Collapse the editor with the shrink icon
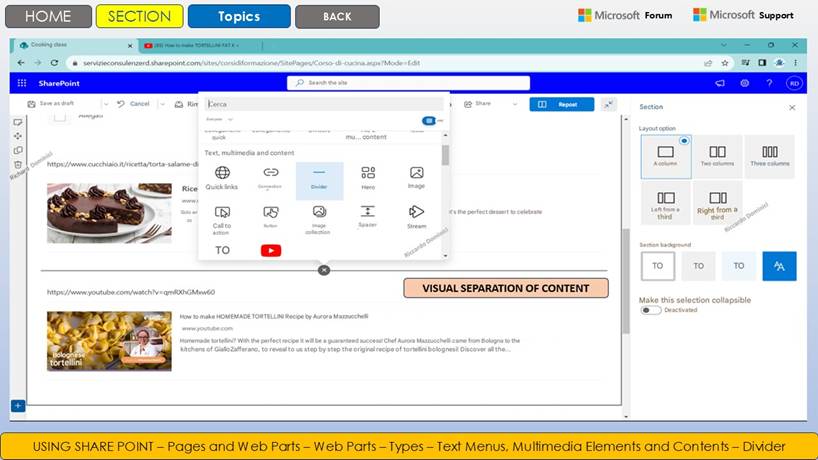 608,104
